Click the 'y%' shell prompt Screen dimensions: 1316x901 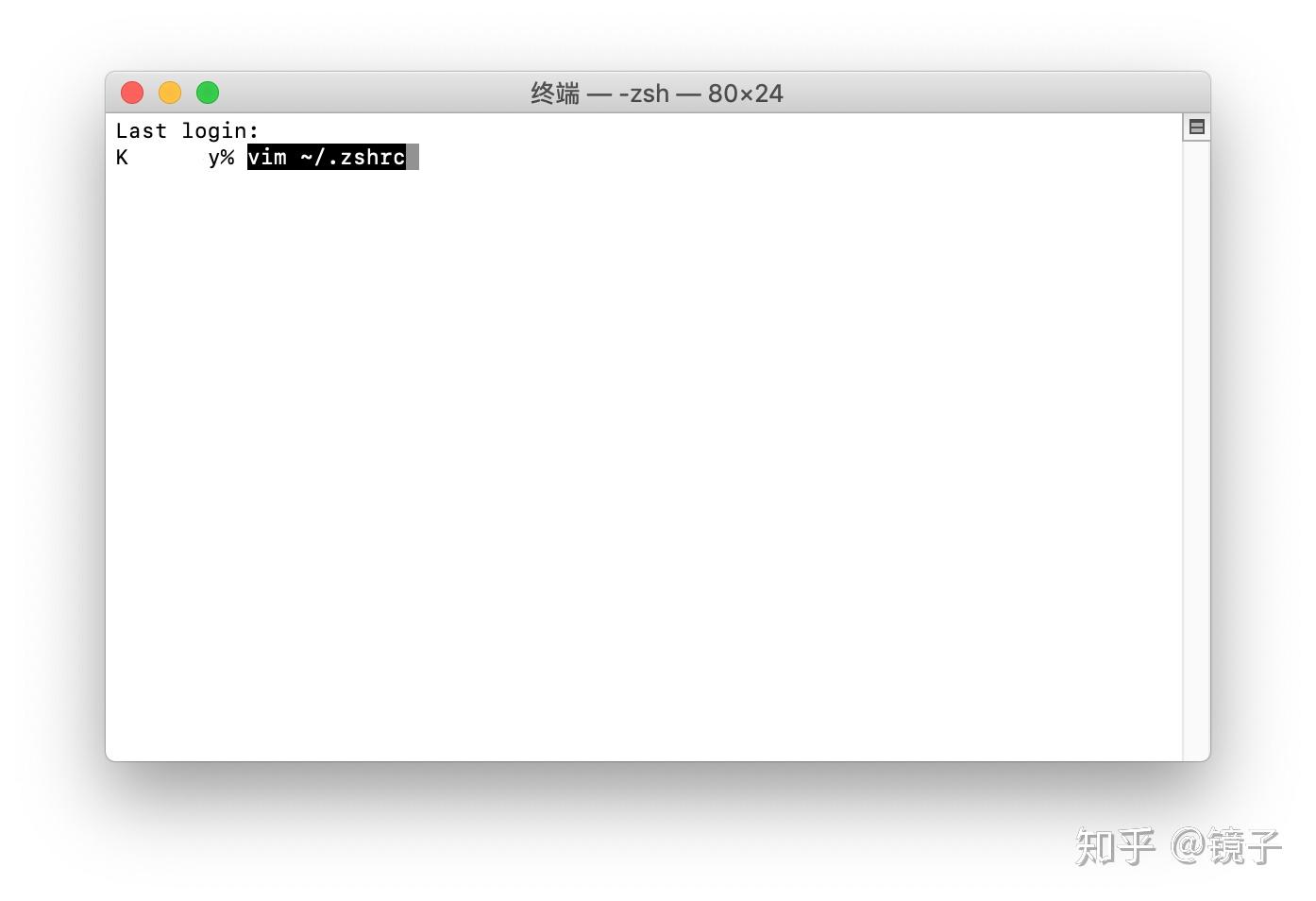click(x=221, y=158)
